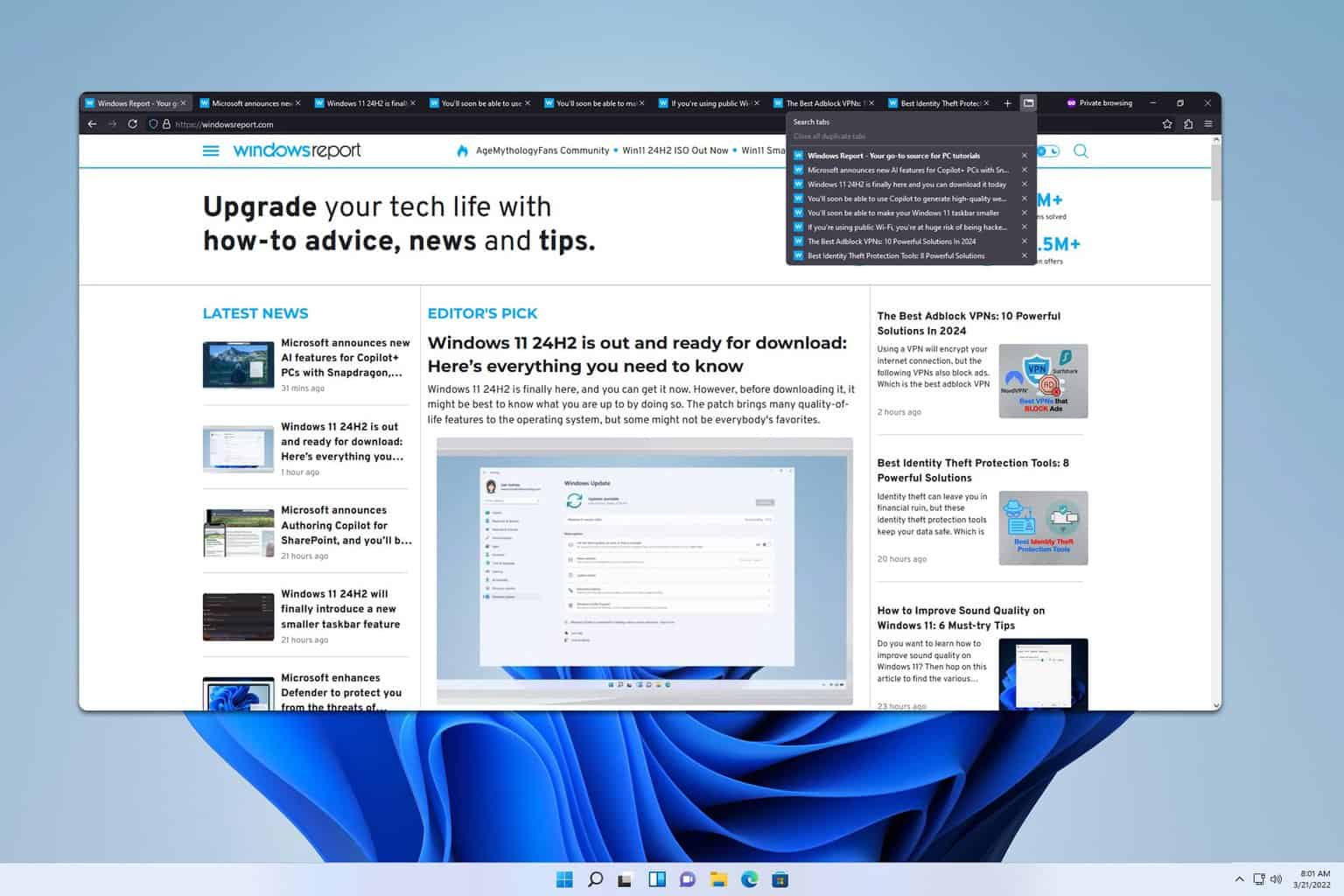Launch Microsoft Edge from the taskbar
This screenshot has height=896, width=1344.
click(x=749, y=879)
